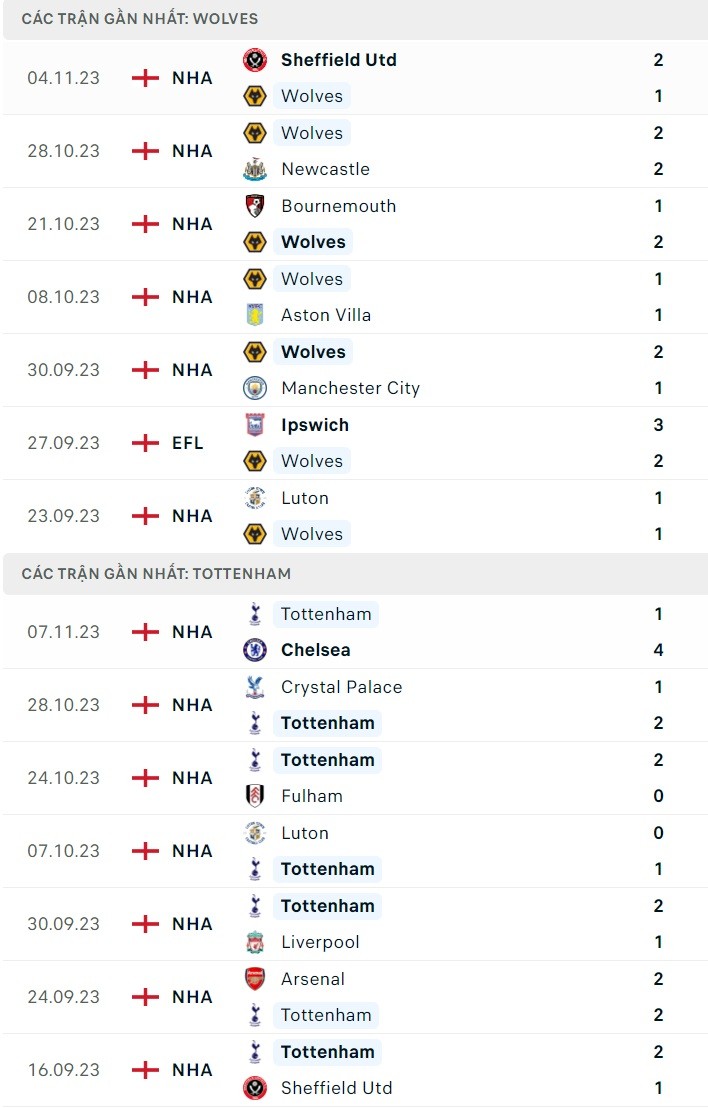Open the Chelsea team link
Screen dimensions: 708x1108
pos(316,650)
